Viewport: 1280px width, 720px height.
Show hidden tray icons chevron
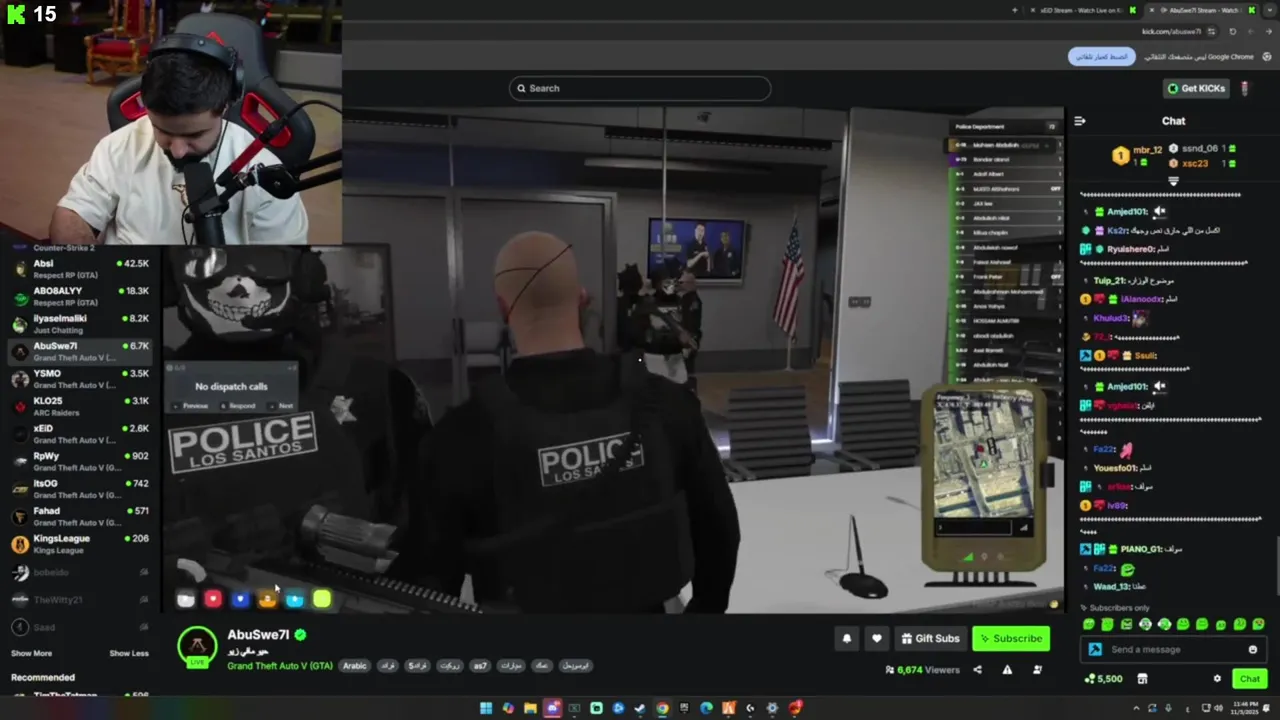click(1136, 708)
